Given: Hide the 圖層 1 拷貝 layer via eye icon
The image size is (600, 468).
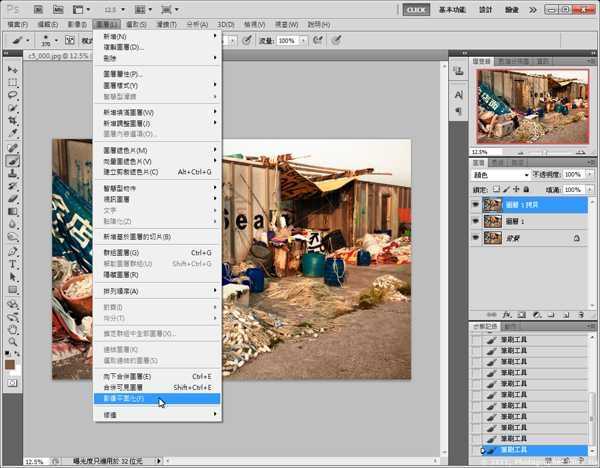Looking at the screenshot, I should 475,204.
